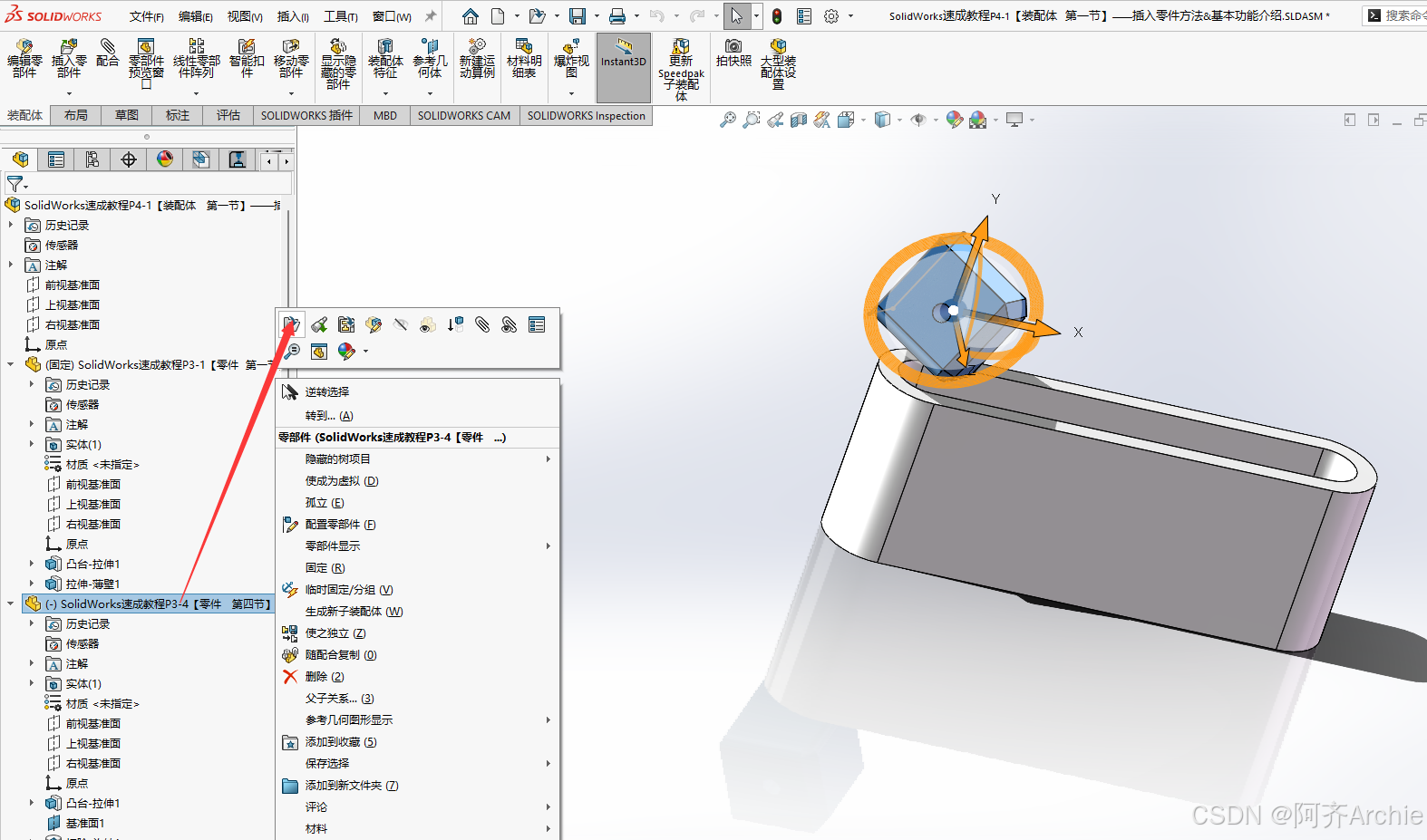Open the DimXpertManager crosshair panel tab
The height and width of the screenshot is (840, 1427).
tap(129, 159)
